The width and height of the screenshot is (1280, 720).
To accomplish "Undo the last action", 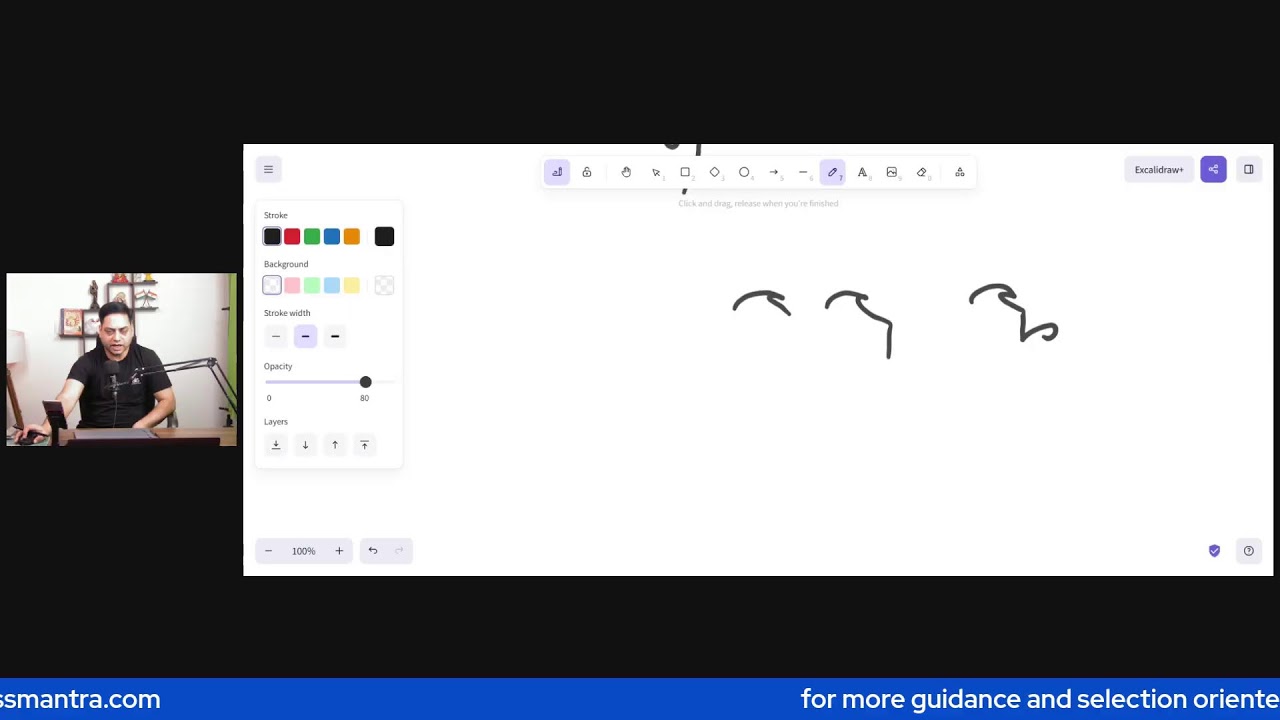I will tap(373, 551).
